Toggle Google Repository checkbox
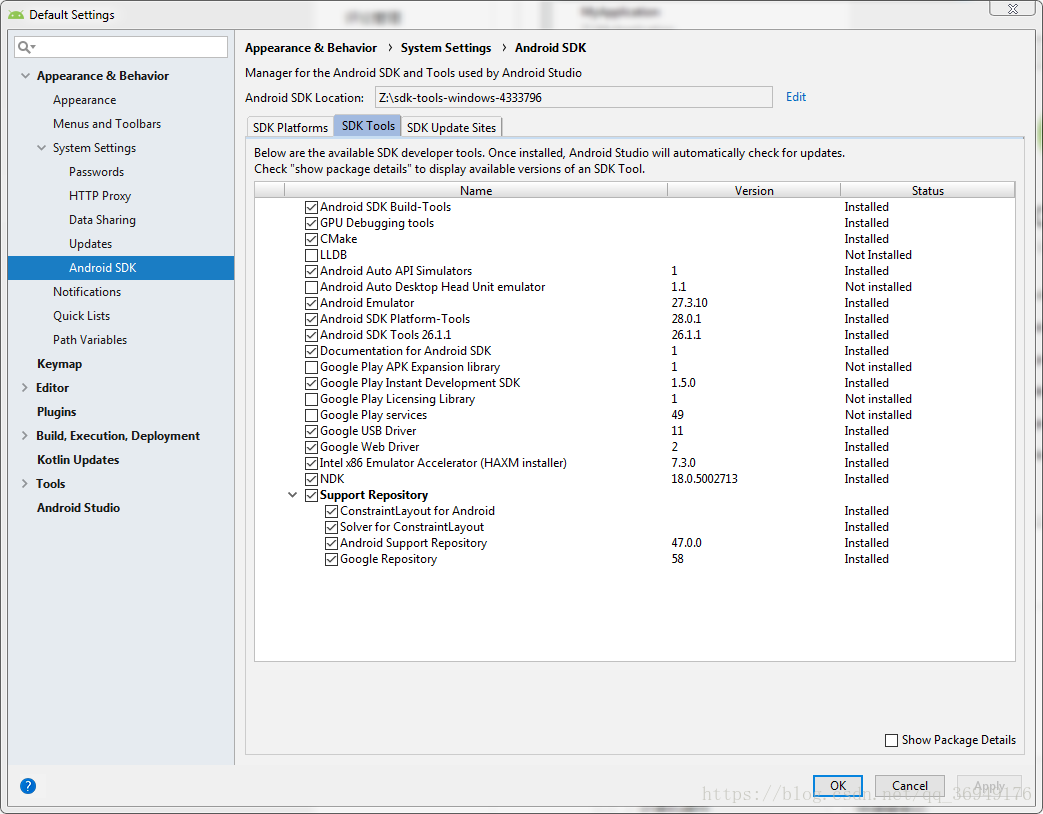The width and height of the screenshot is (1043, 814). [x=331, y=559]
